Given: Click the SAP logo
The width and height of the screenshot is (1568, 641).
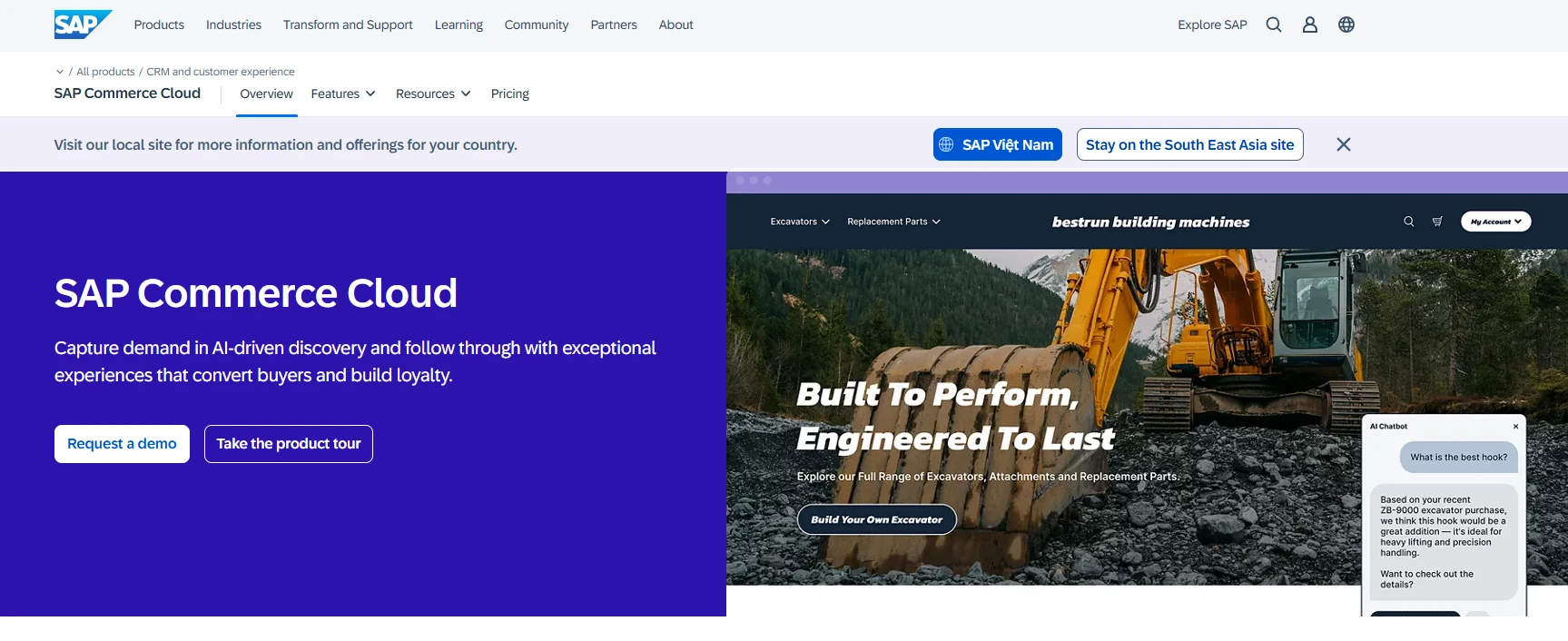Looking at the screenshot, I should [x=83, y=25].
